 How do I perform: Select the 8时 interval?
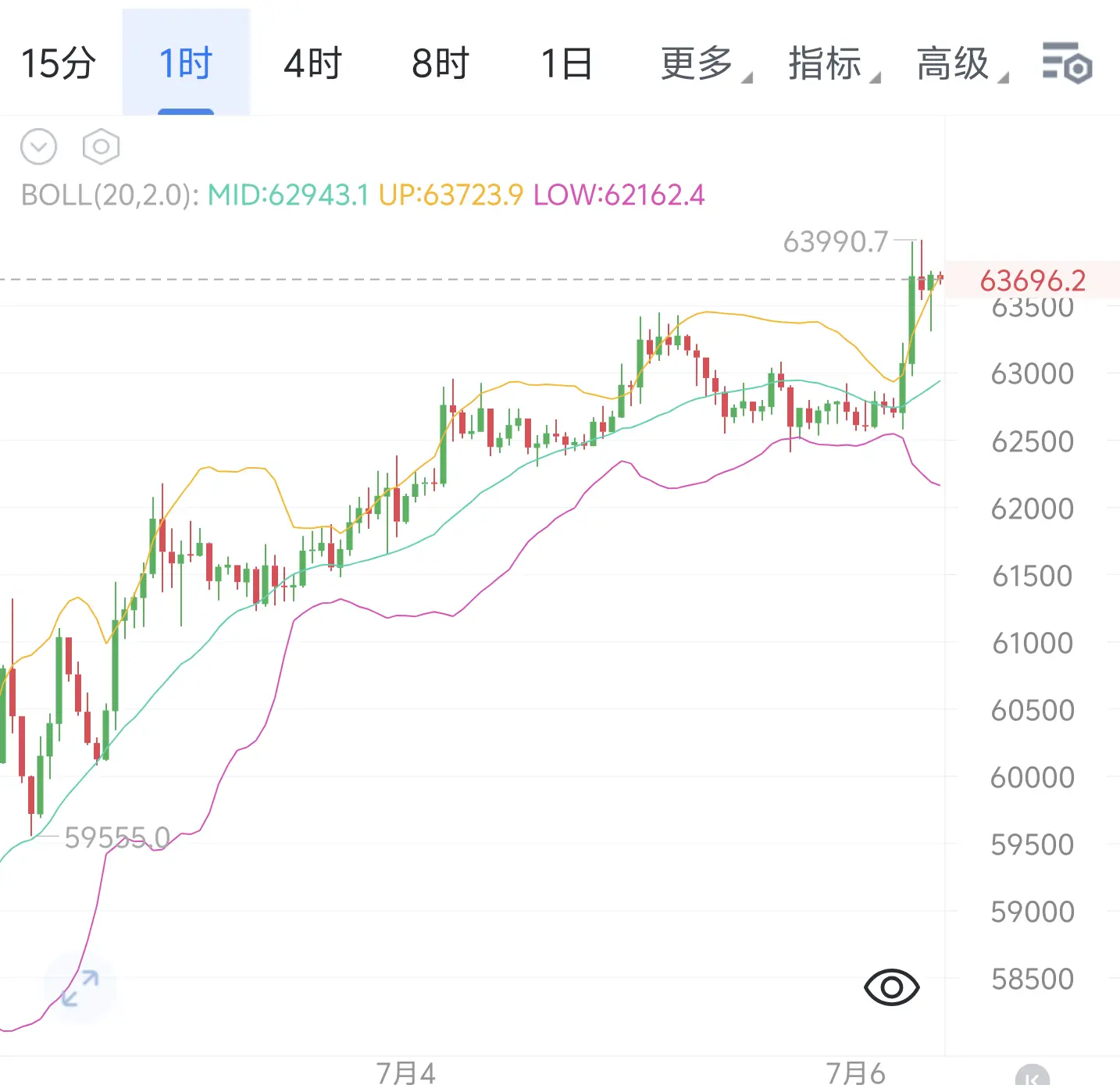441,63
